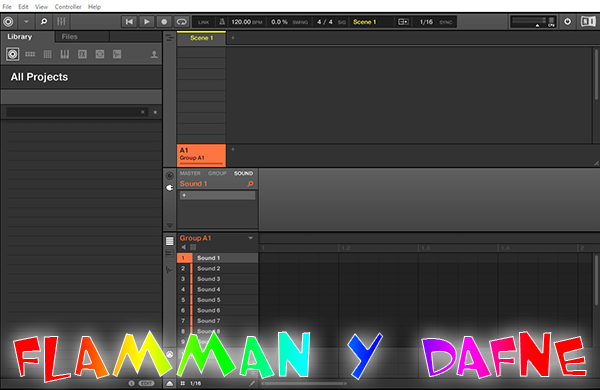
Task: Switch to the GROUP tab
Action: [217, 173]
